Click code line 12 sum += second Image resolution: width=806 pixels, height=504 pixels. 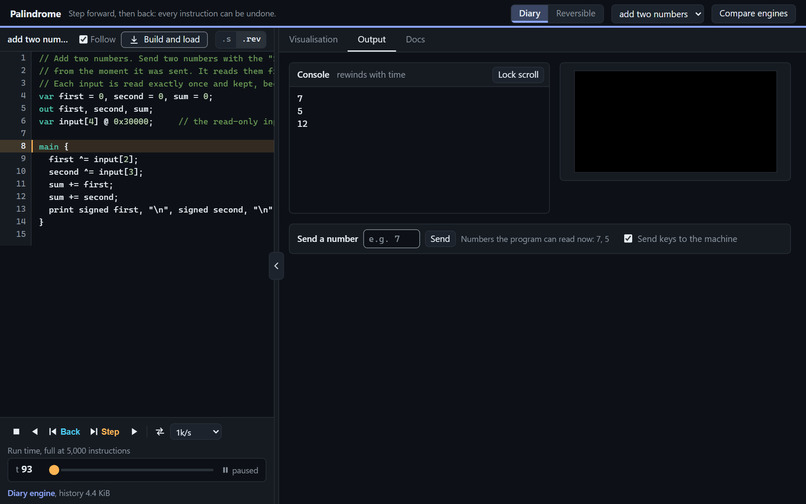click(x=83, y=197)
